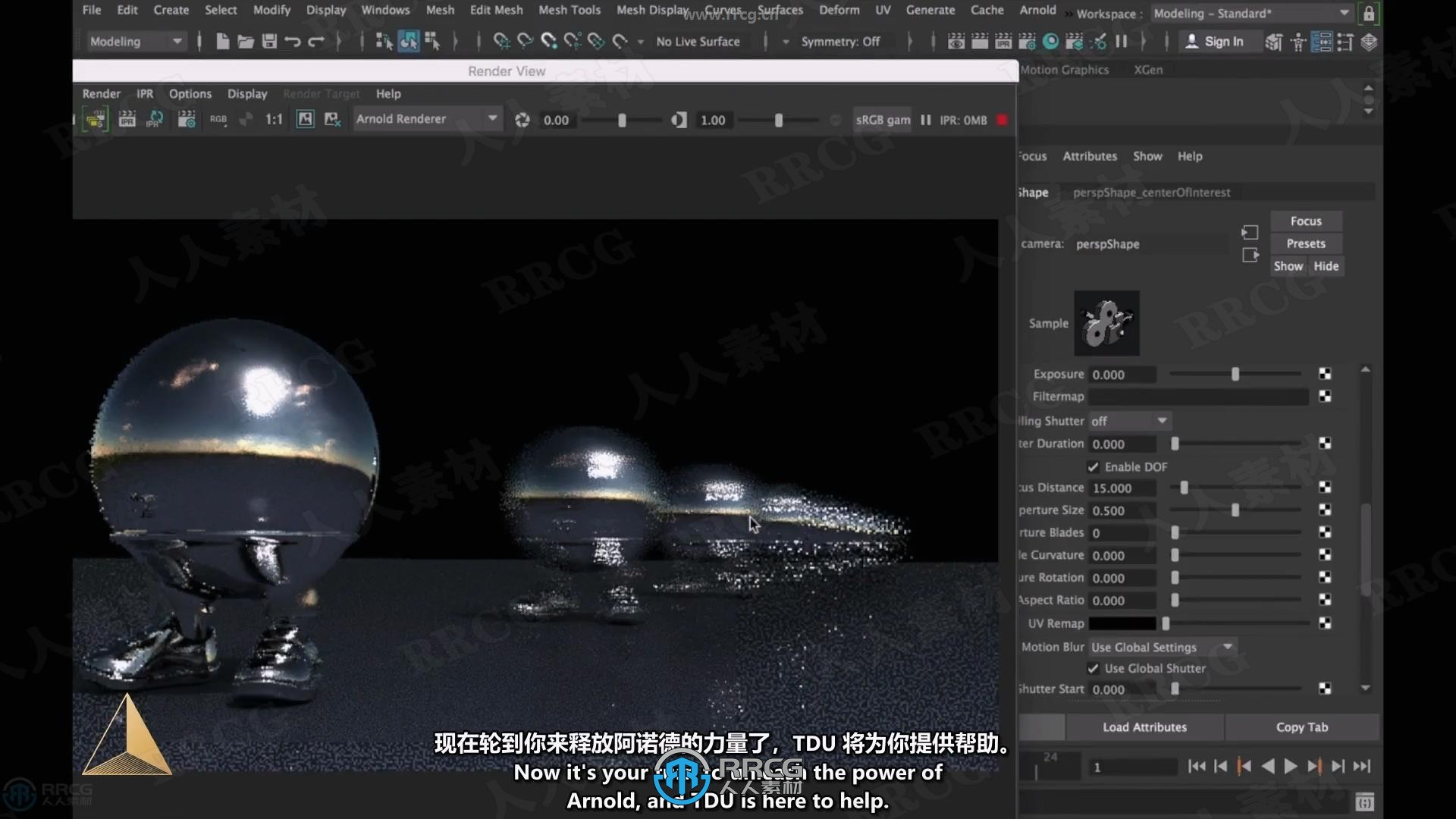
Task: Stop IPR with red square button
Action: (1002, 120)
